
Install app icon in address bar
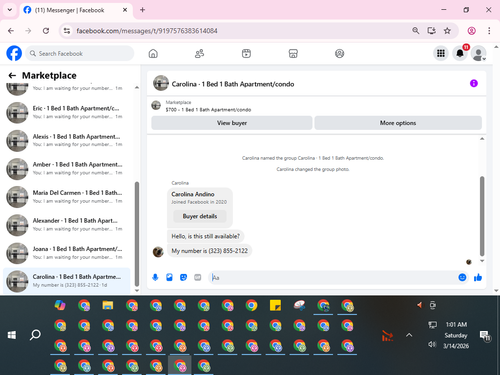(432, 31)
